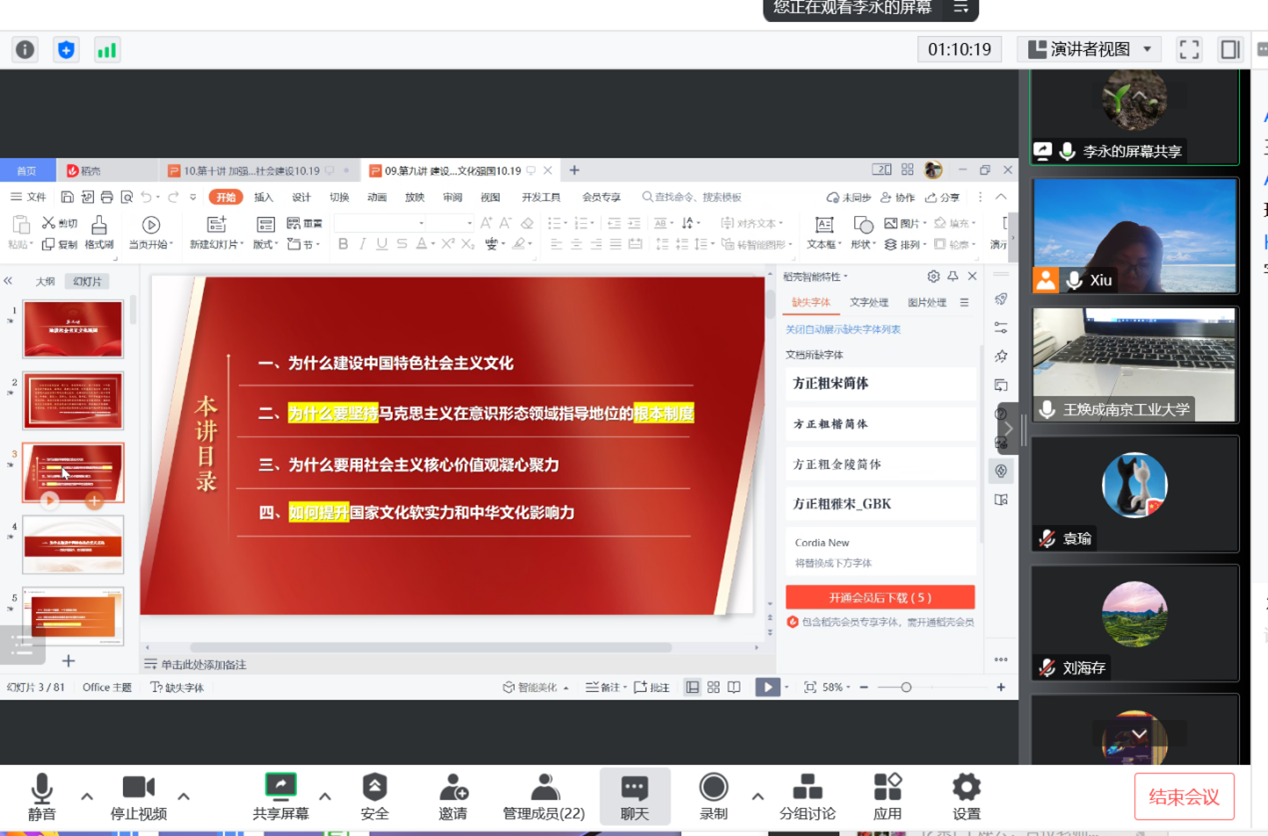1268x836 pixels.
Task: Click the green network signal icon
Action: [x=106, y=50]
